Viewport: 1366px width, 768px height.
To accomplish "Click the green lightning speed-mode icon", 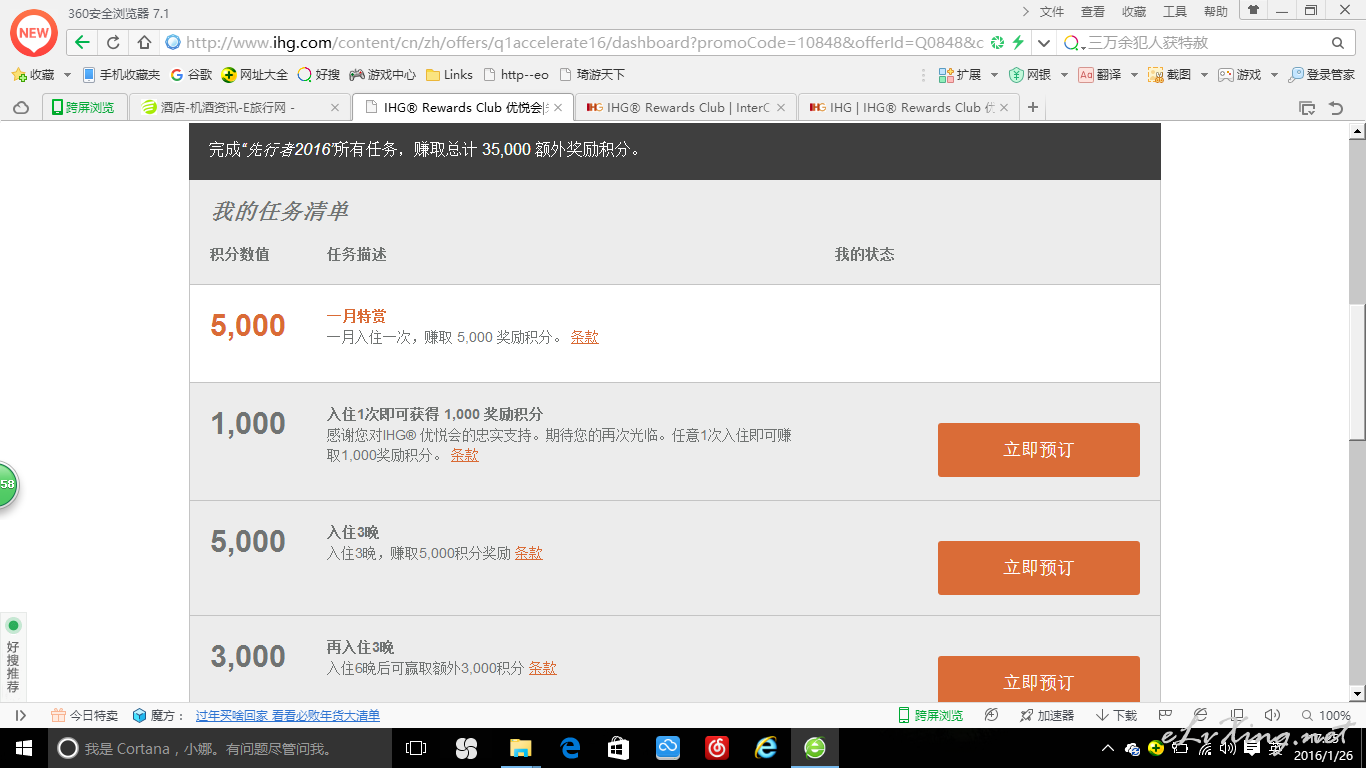I will pyautogui.click(x=1018, y=43).
